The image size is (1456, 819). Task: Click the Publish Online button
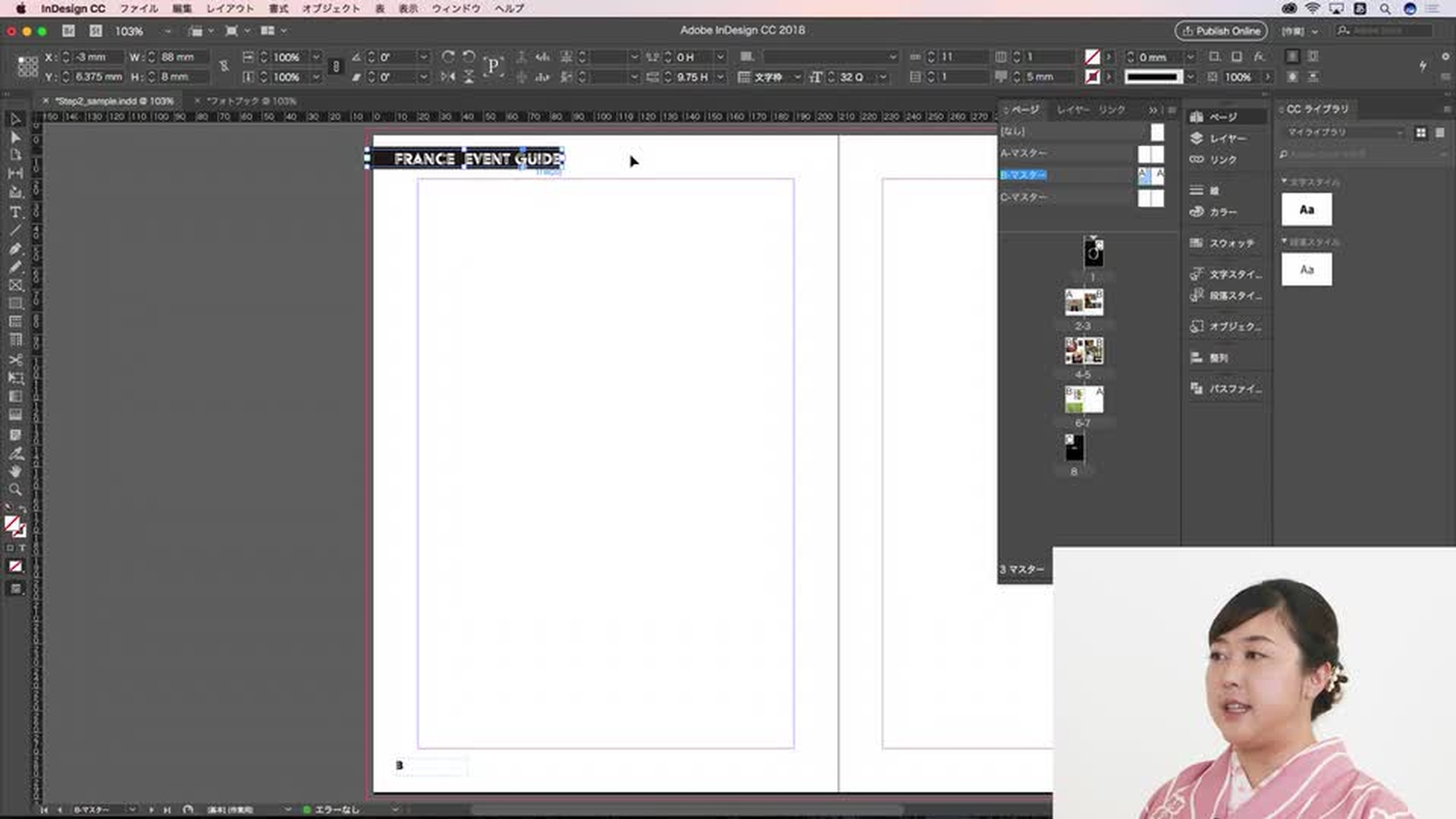(x=1221, y=31)
